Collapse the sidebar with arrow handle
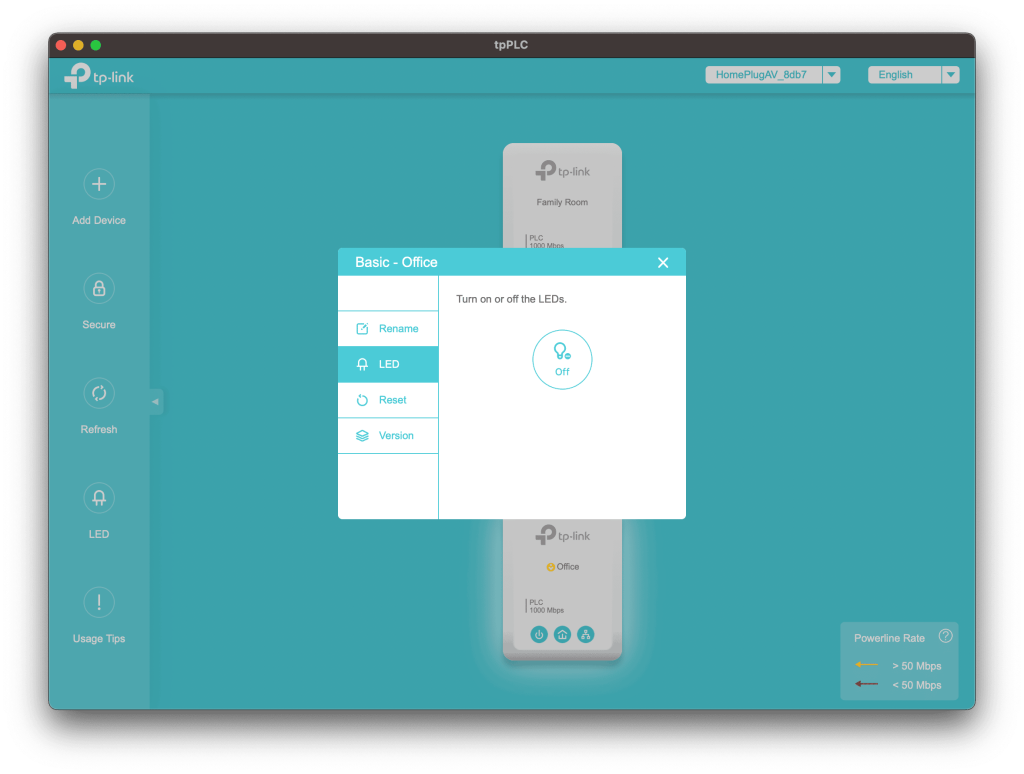 [155, 402]
